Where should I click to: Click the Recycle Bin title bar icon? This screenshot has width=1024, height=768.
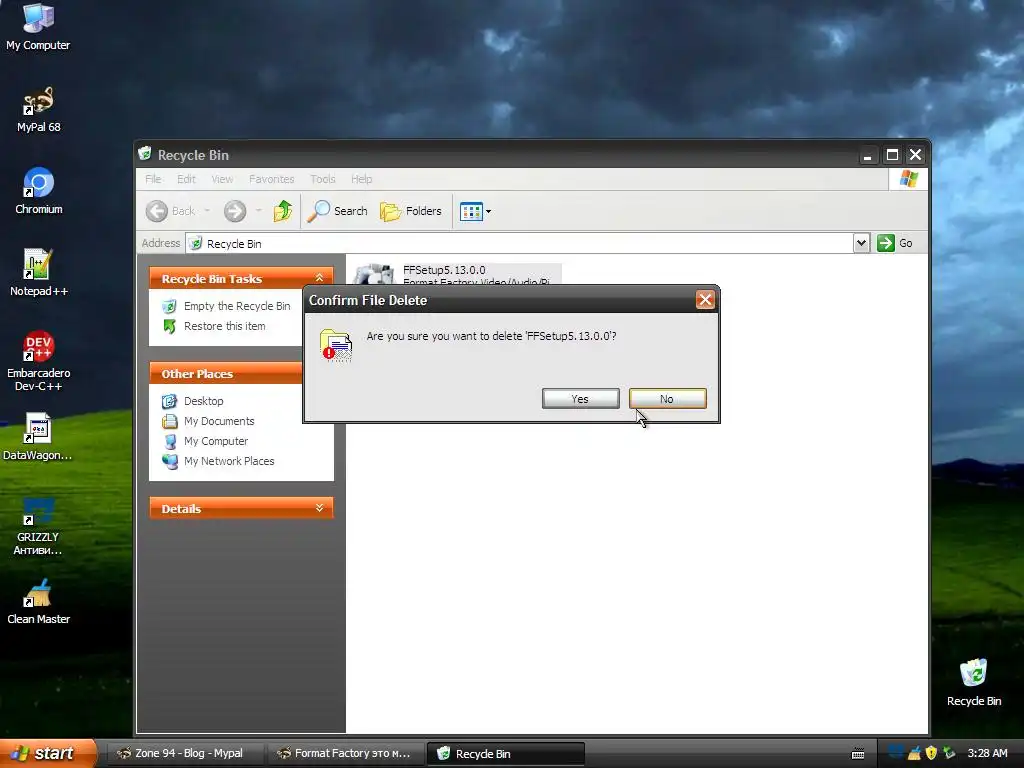[145, 153]
